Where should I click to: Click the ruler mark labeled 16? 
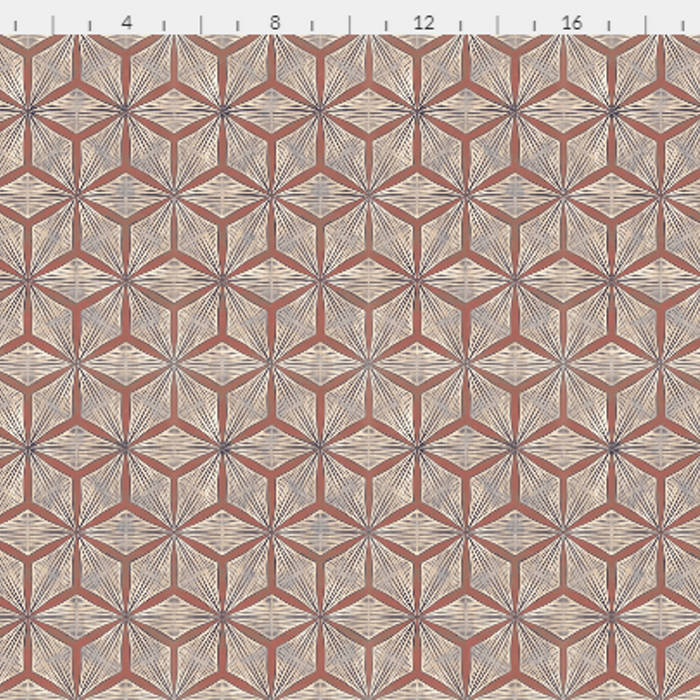point(571,21)
